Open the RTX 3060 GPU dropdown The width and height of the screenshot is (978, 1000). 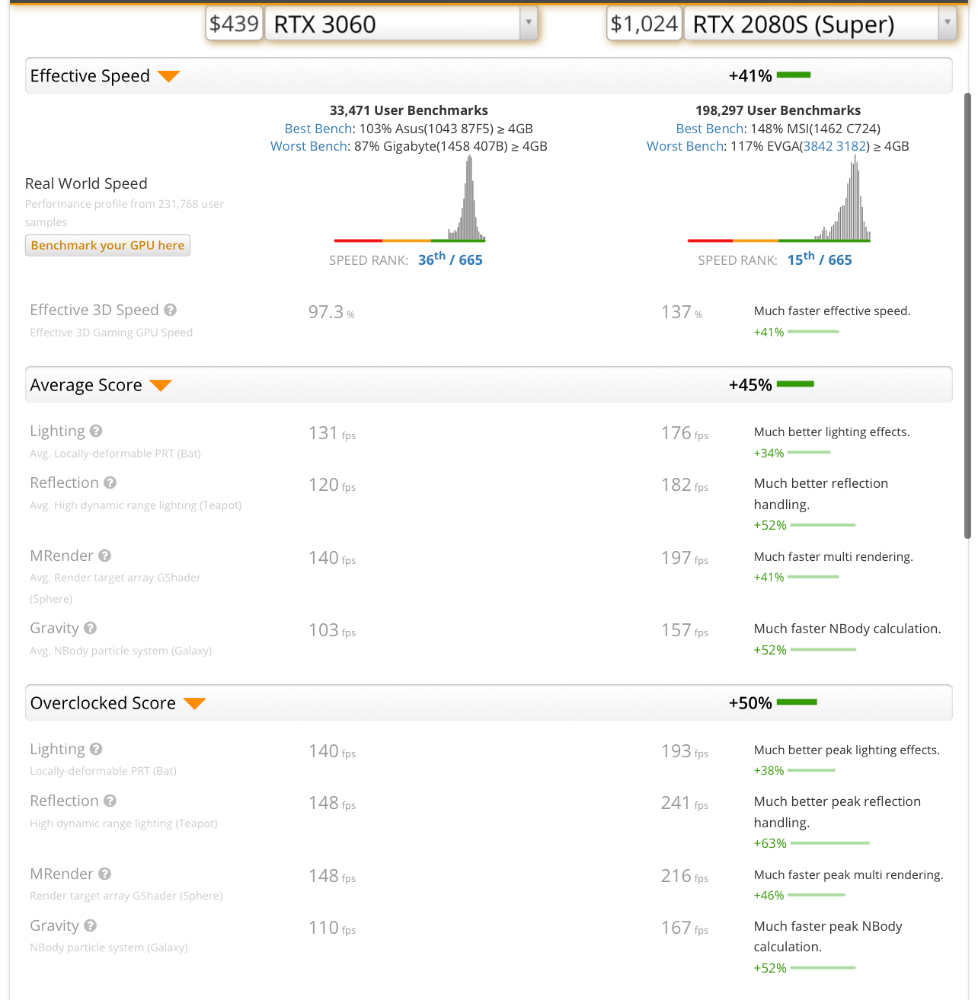[528, 24]
